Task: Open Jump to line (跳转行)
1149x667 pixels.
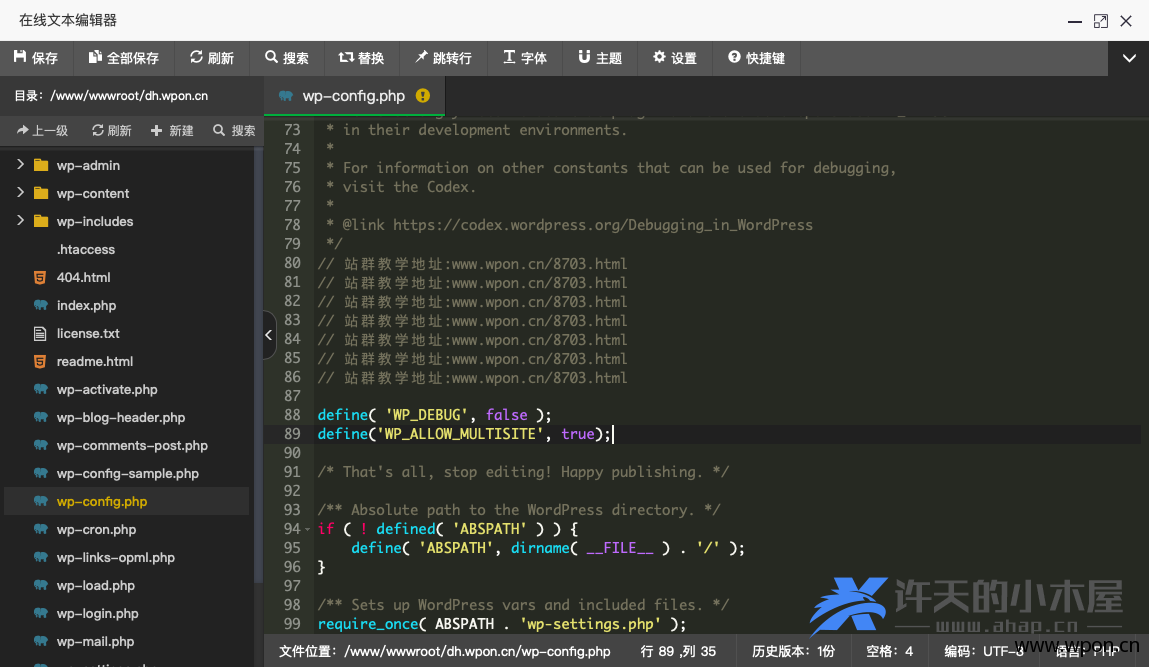Action: (443, 58)
